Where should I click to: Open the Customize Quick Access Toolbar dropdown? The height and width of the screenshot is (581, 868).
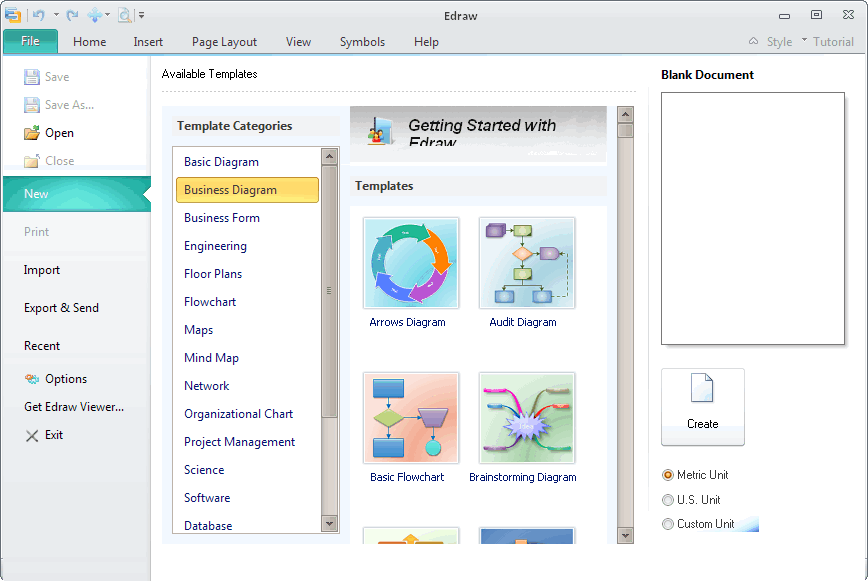pos(141,15)
